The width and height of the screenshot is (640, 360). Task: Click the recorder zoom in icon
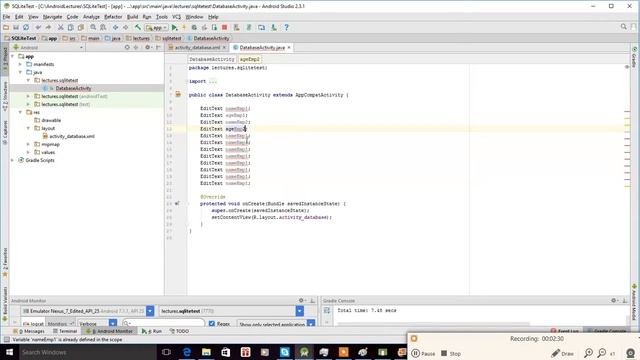point(588,353)
